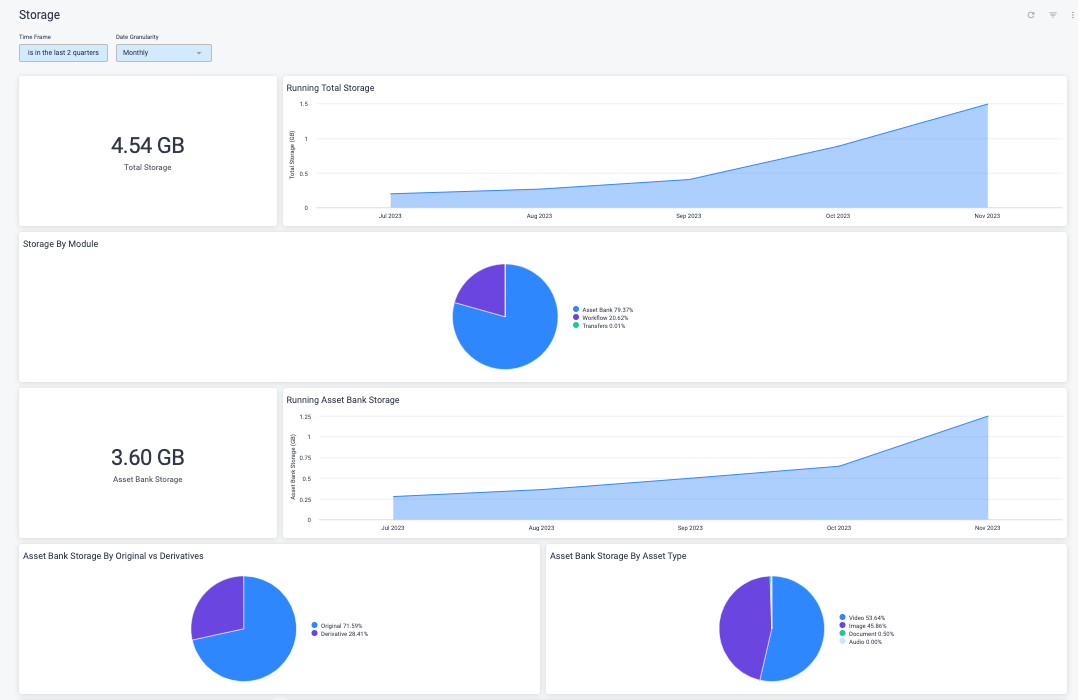The image size is (1078, 700).
Task: Open the dashboard filters funnel icon
Action: click(x=1052, y=15)
